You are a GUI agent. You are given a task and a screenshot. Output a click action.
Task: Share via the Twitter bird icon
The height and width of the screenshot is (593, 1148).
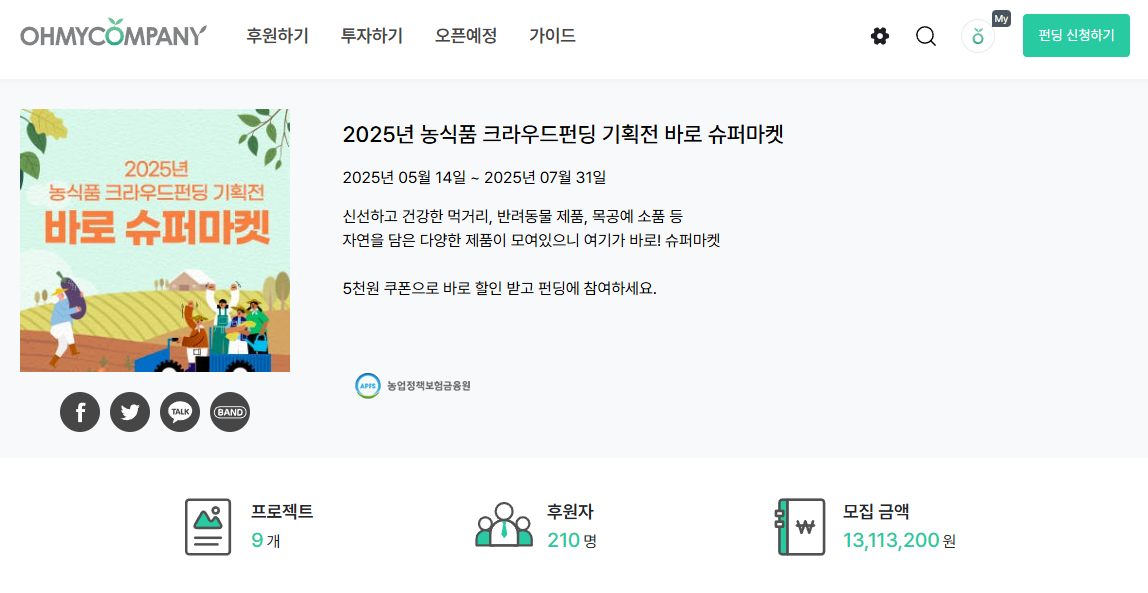(130, 412)
